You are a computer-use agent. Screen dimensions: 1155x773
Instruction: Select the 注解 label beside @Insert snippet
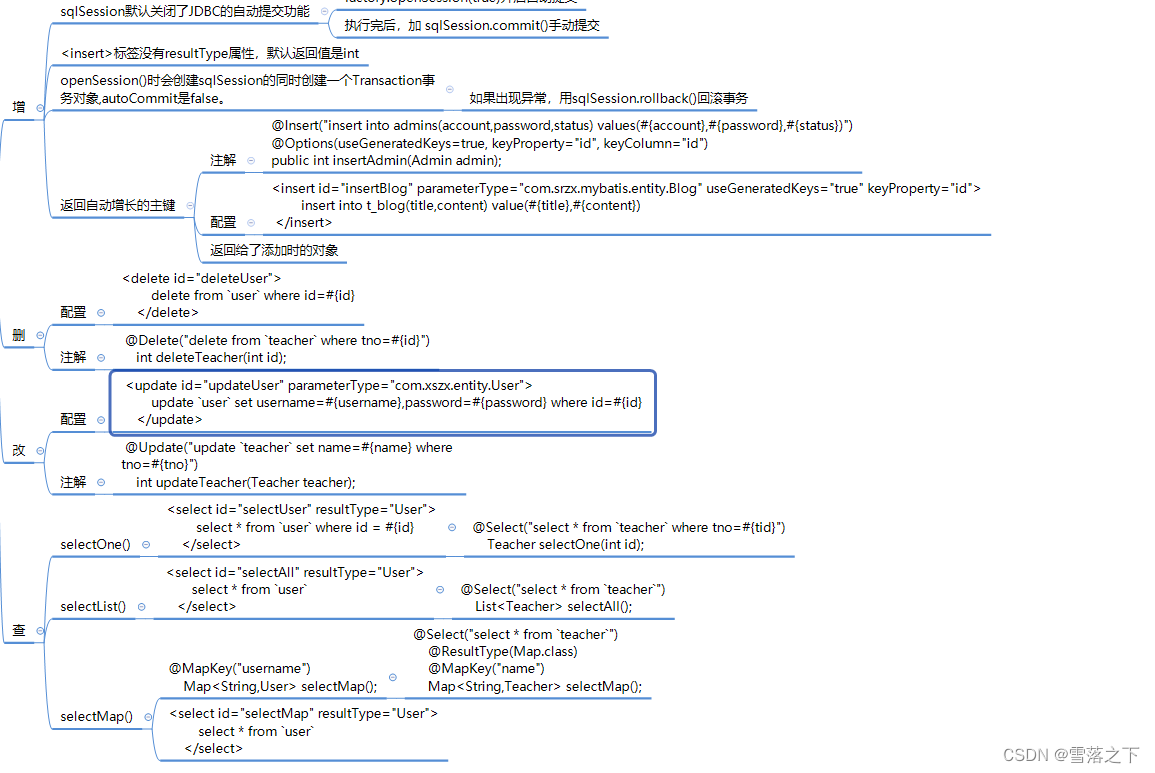pyautogui.click(x=223, y=161)
